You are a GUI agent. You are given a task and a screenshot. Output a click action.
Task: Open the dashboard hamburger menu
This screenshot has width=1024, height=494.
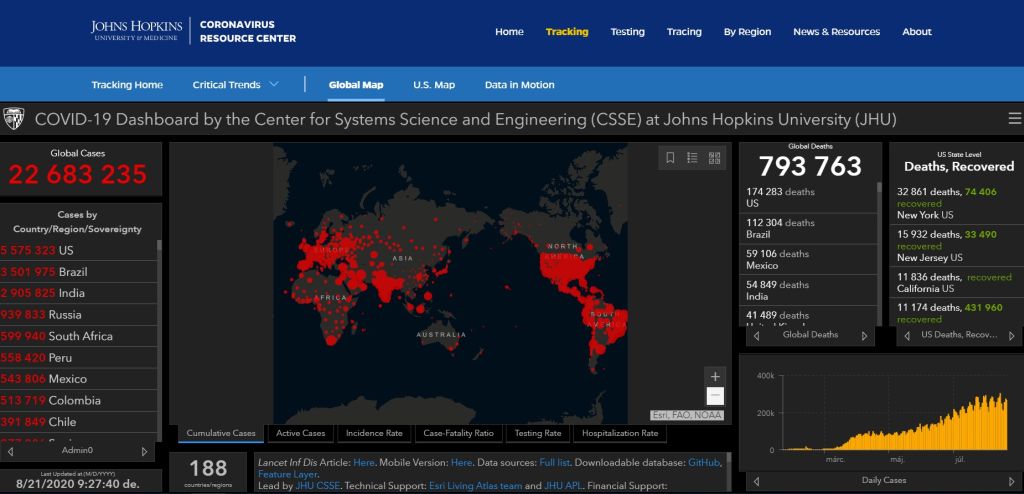click(x=1015, y=118)
